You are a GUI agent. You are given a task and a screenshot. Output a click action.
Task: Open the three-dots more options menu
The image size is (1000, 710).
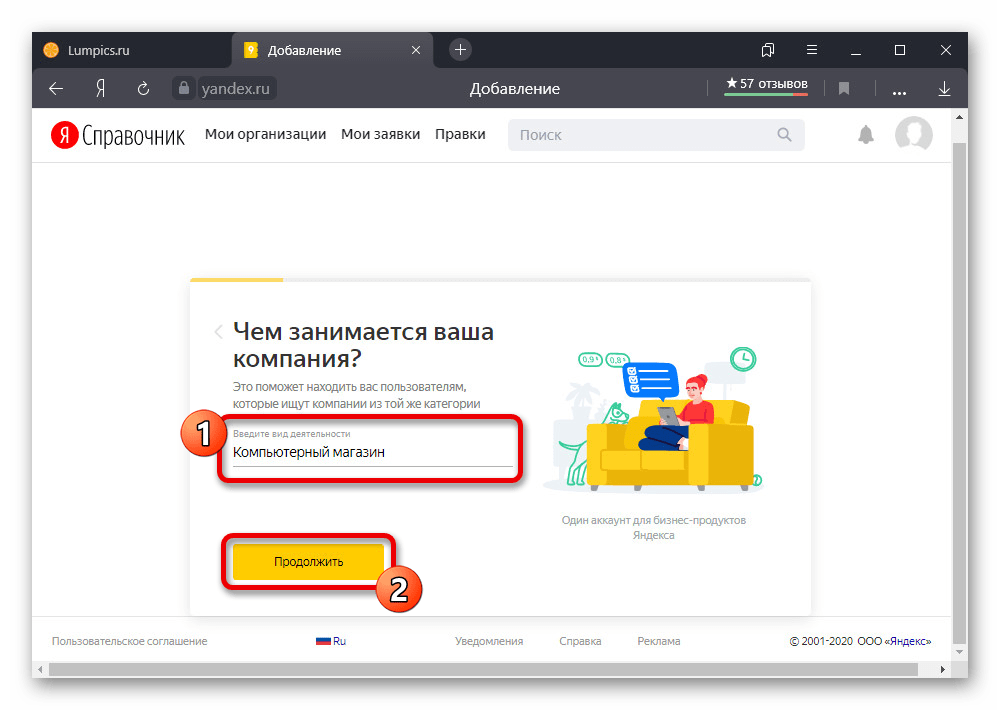pyautogui.click(x=899, y=89)
